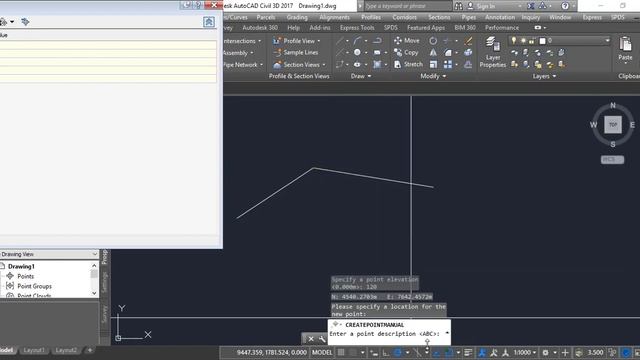Select the Scale tool in Modify panel
This screenshot has height=360, width=640.
[433, 64]
